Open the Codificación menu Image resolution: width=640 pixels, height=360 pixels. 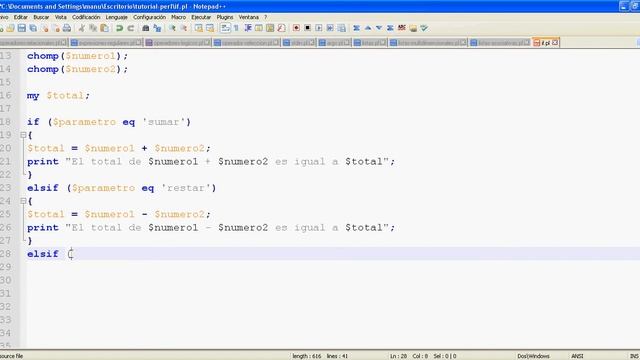click(86, 17)
